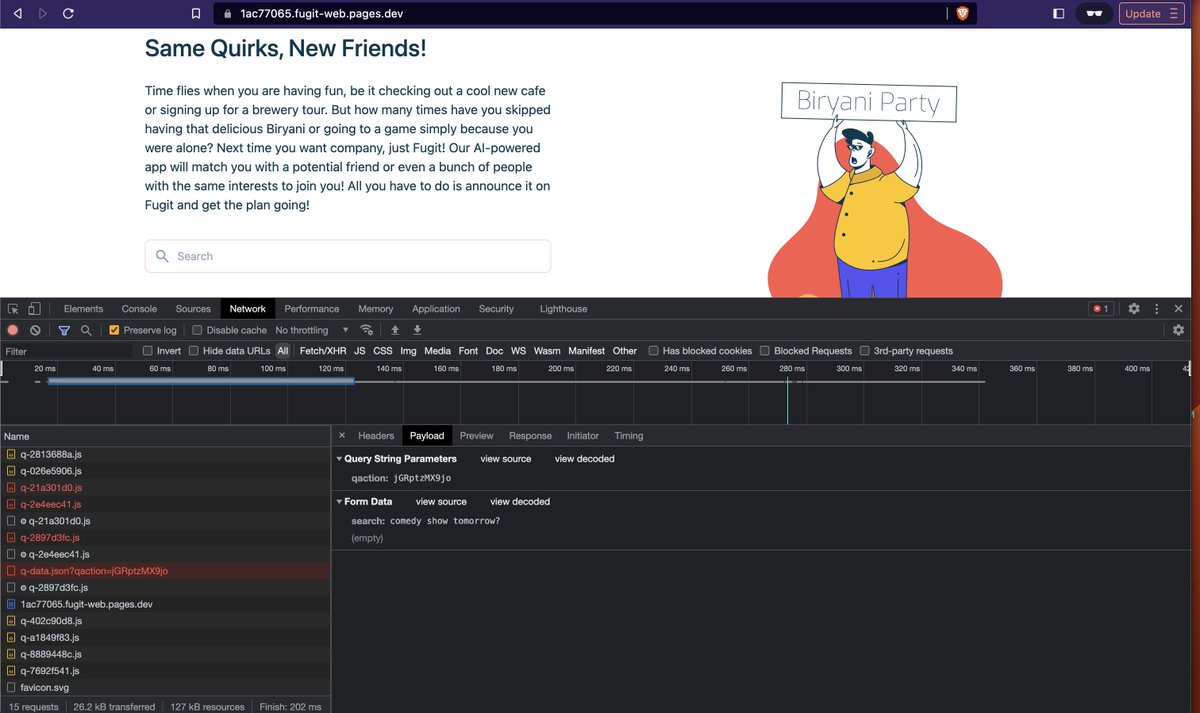Image resolution: width=1200 pixels, height=713 pixels.
Task: Click the network Filter text field
Action: click(x=67, y=351)
